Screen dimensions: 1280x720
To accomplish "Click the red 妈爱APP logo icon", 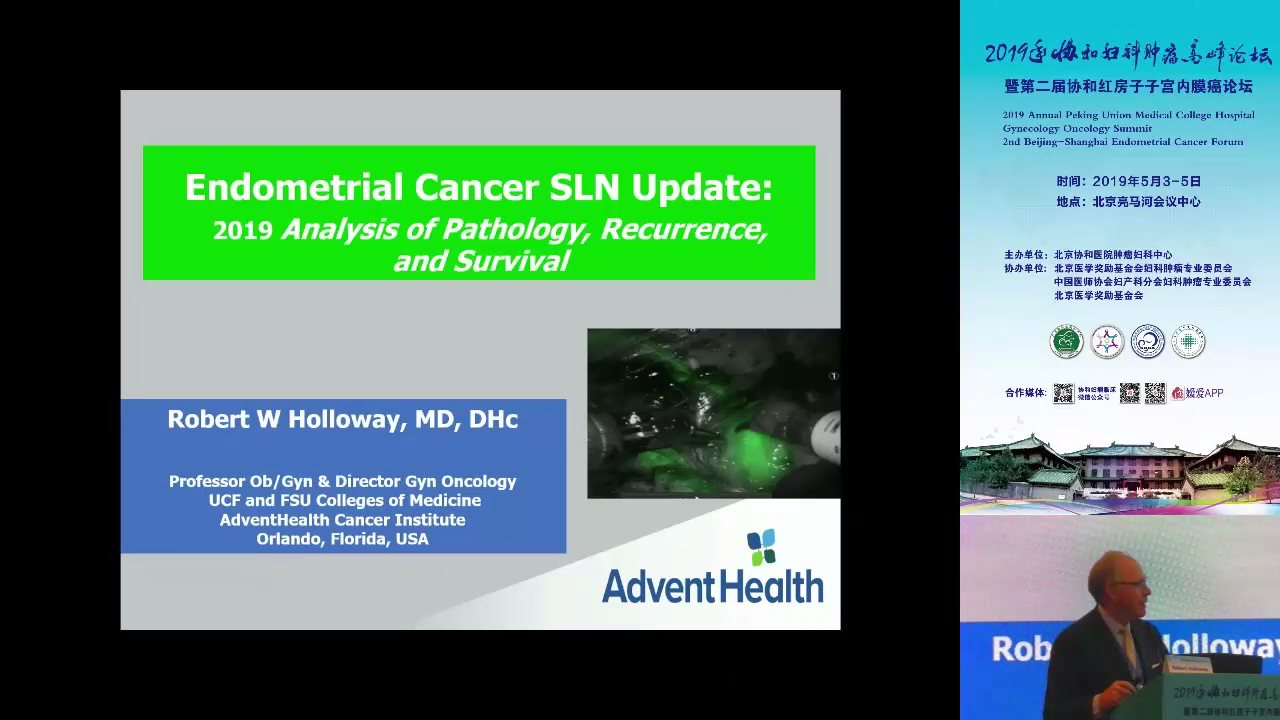I will coord(1178,393).
